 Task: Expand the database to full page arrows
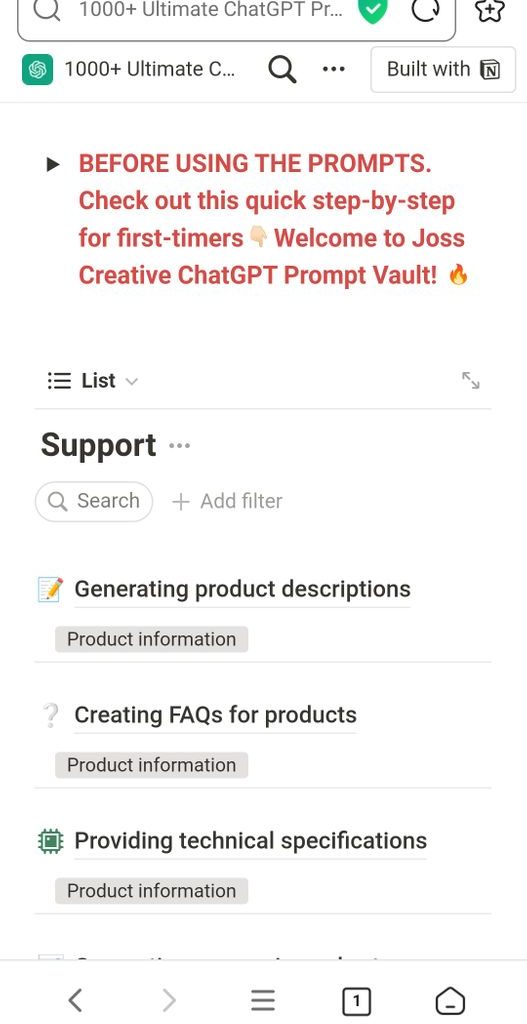pos(470,381)
